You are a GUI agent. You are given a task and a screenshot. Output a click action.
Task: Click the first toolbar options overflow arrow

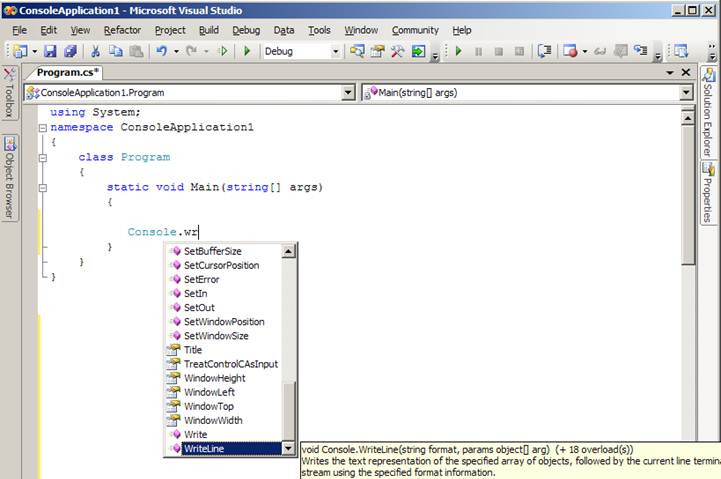[435, 57]
